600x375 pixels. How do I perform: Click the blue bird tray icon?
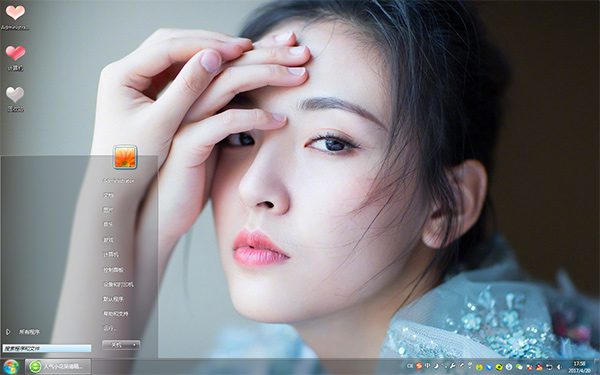(489, 367)
